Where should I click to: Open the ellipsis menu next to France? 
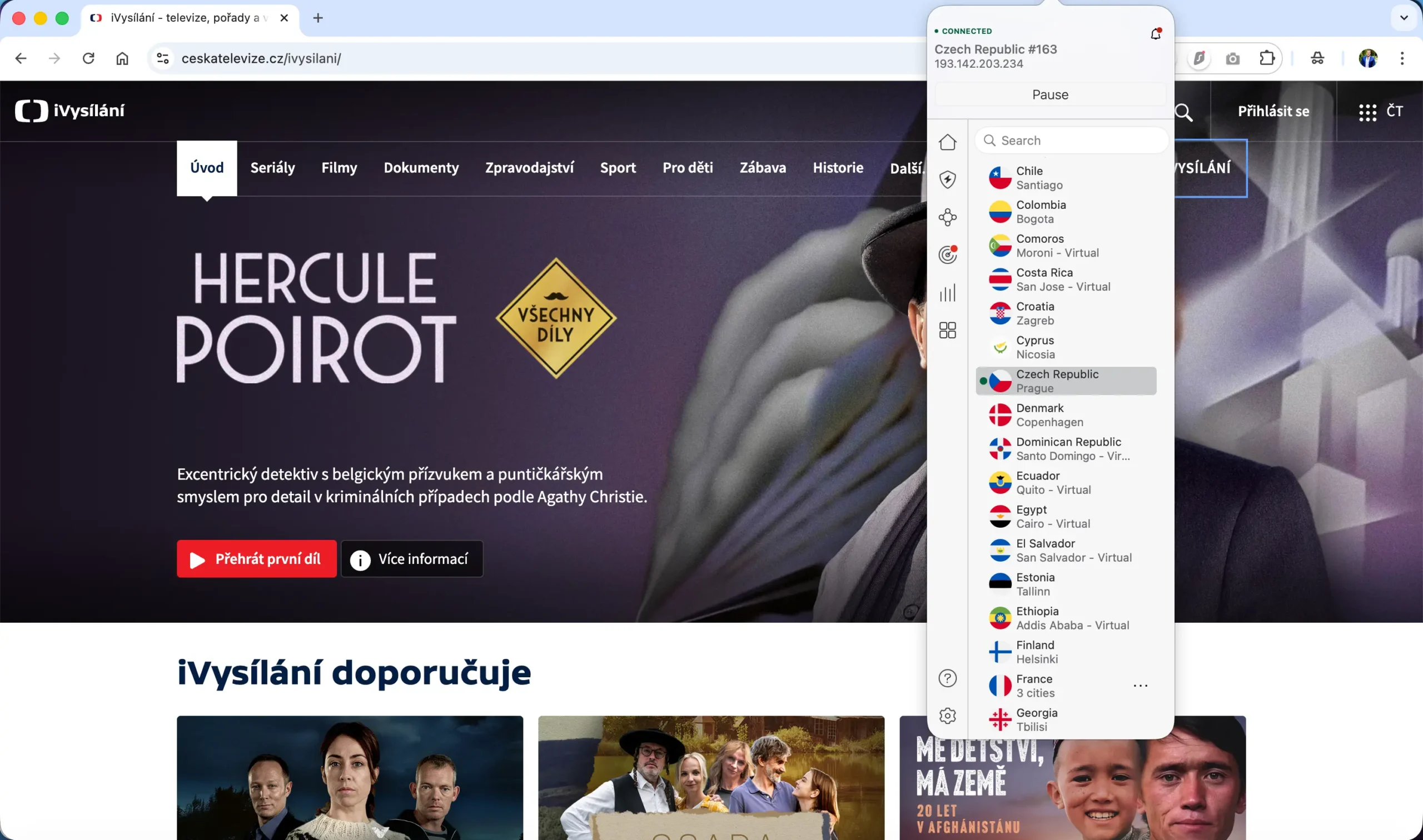[1141, 686]
